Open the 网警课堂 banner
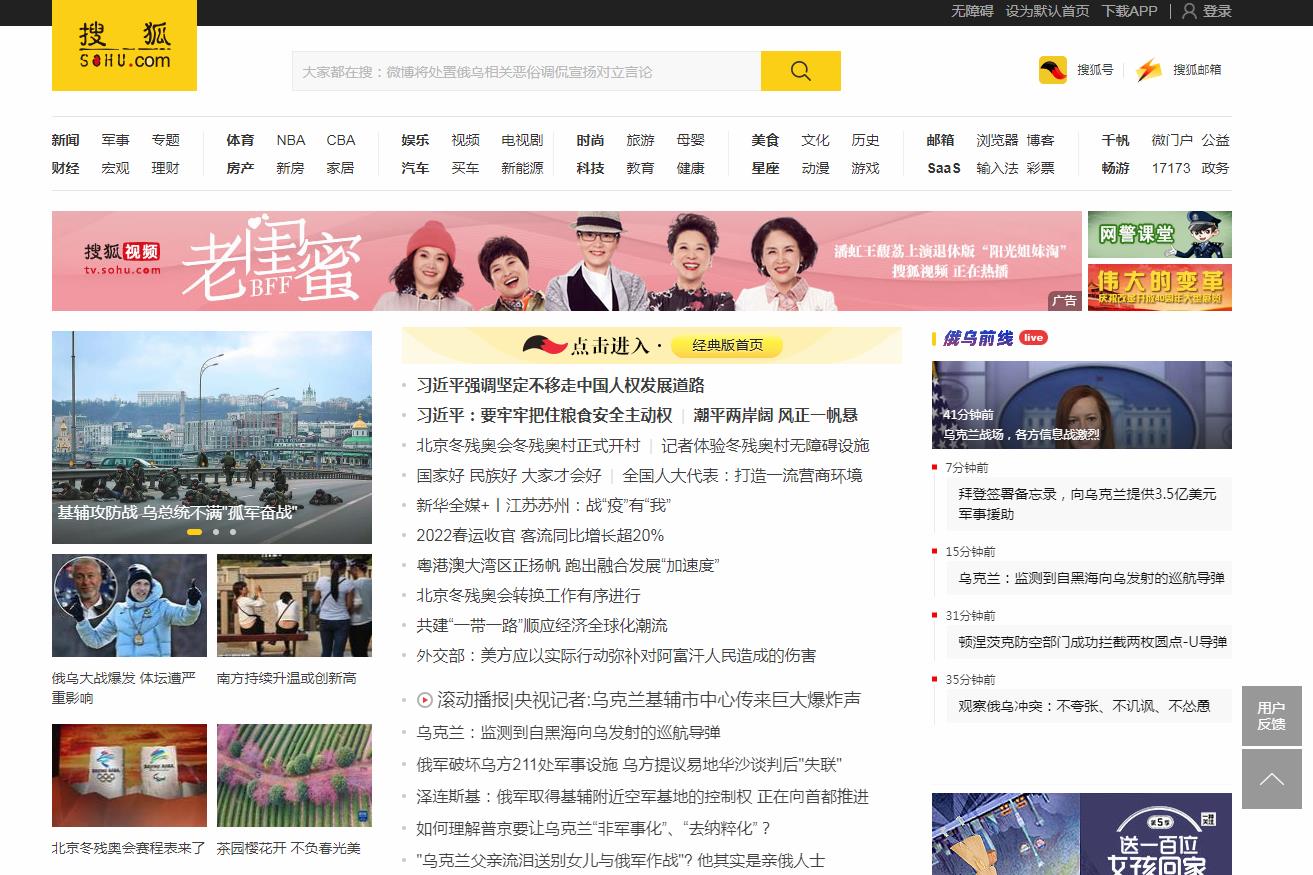The width and height of the screenshot is (1313, 875). [1160, 235]
